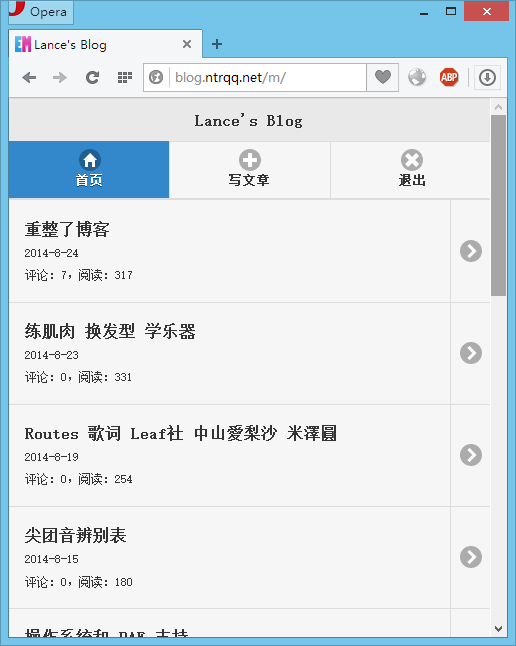Add page to favorites with heart icon
The width and height of the screenshot is (516, 646).
pos(382,77)
